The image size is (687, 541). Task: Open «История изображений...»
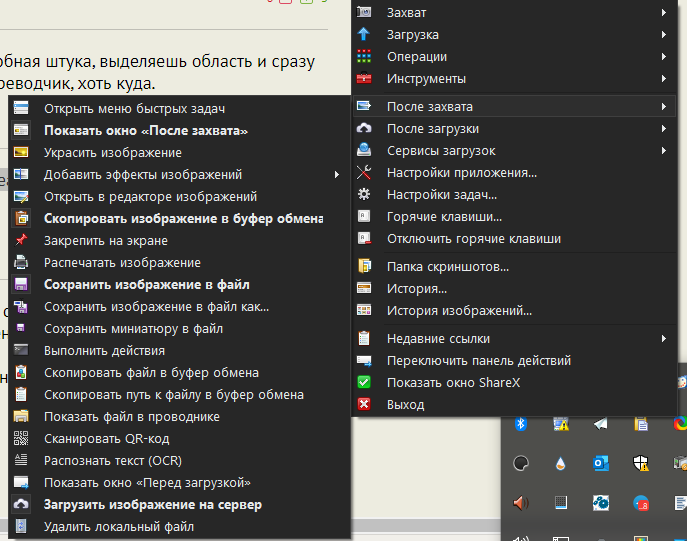pos(459,311)
